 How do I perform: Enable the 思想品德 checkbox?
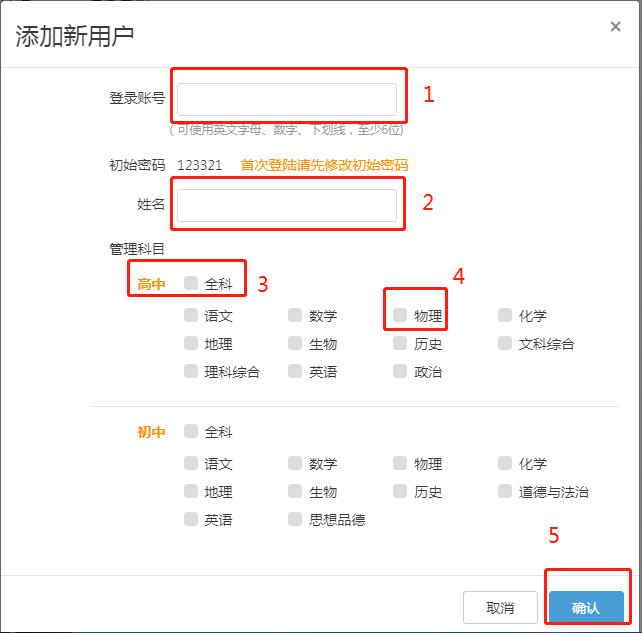pyautogui.click(x=295, y=520)
